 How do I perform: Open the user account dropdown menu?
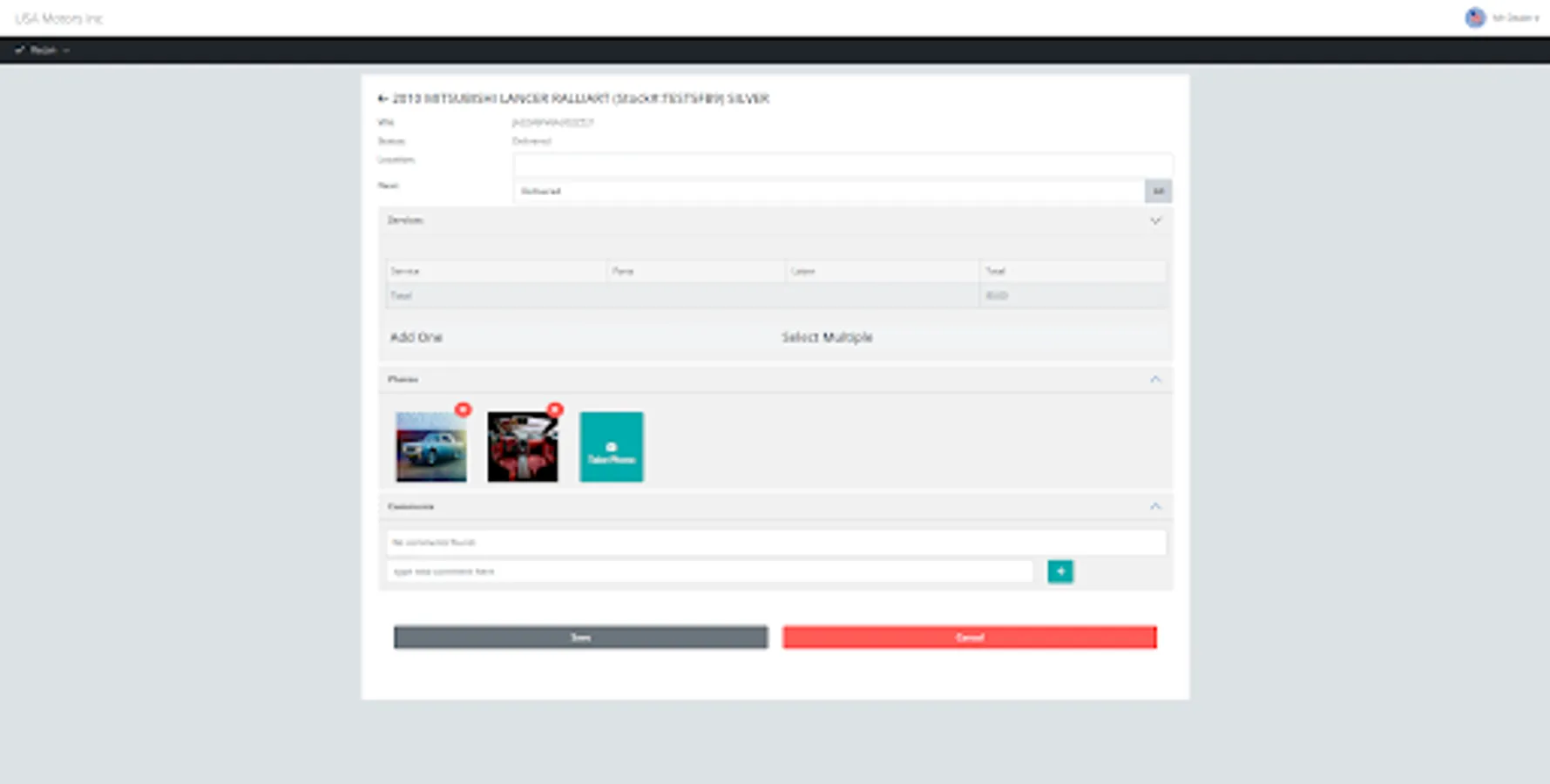(1515, 17)
